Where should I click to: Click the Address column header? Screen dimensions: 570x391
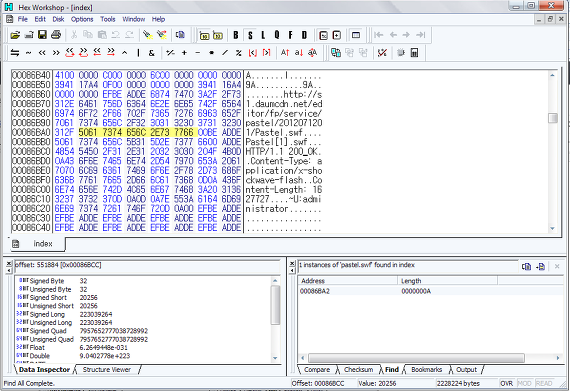click(x=348, y=281)
